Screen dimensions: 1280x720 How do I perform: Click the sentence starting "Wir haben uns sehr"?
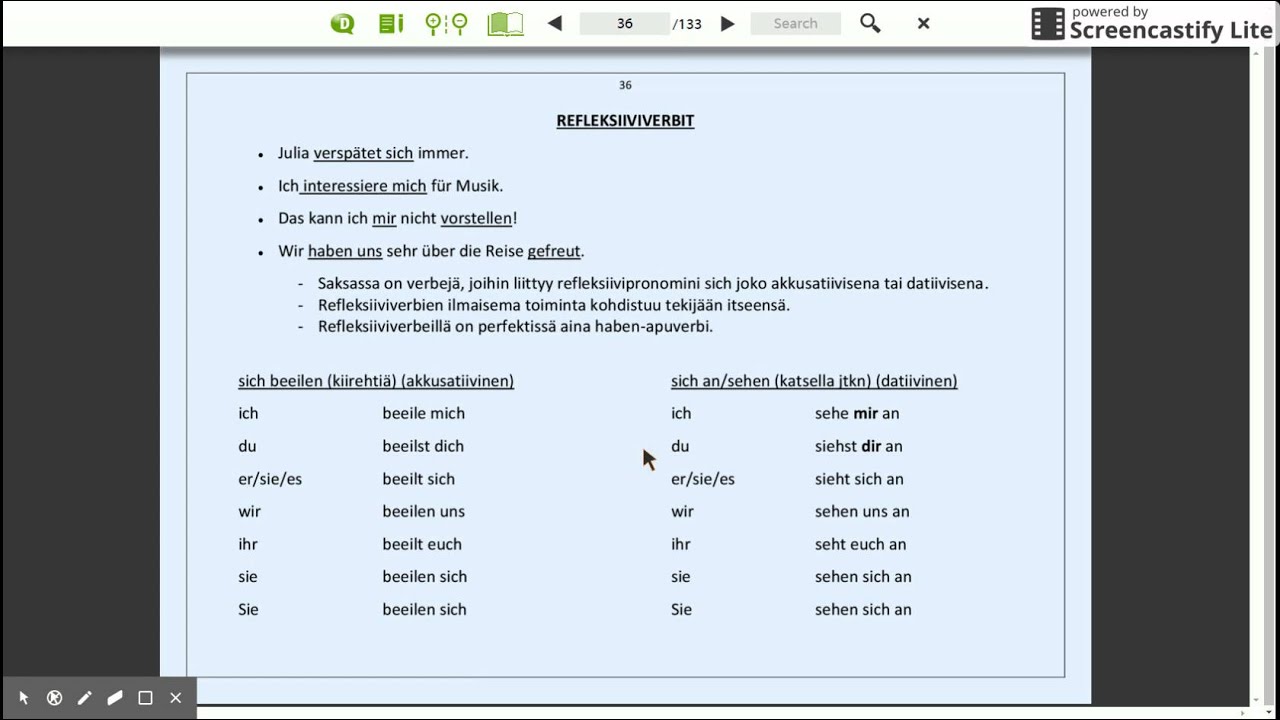[431, 251]
